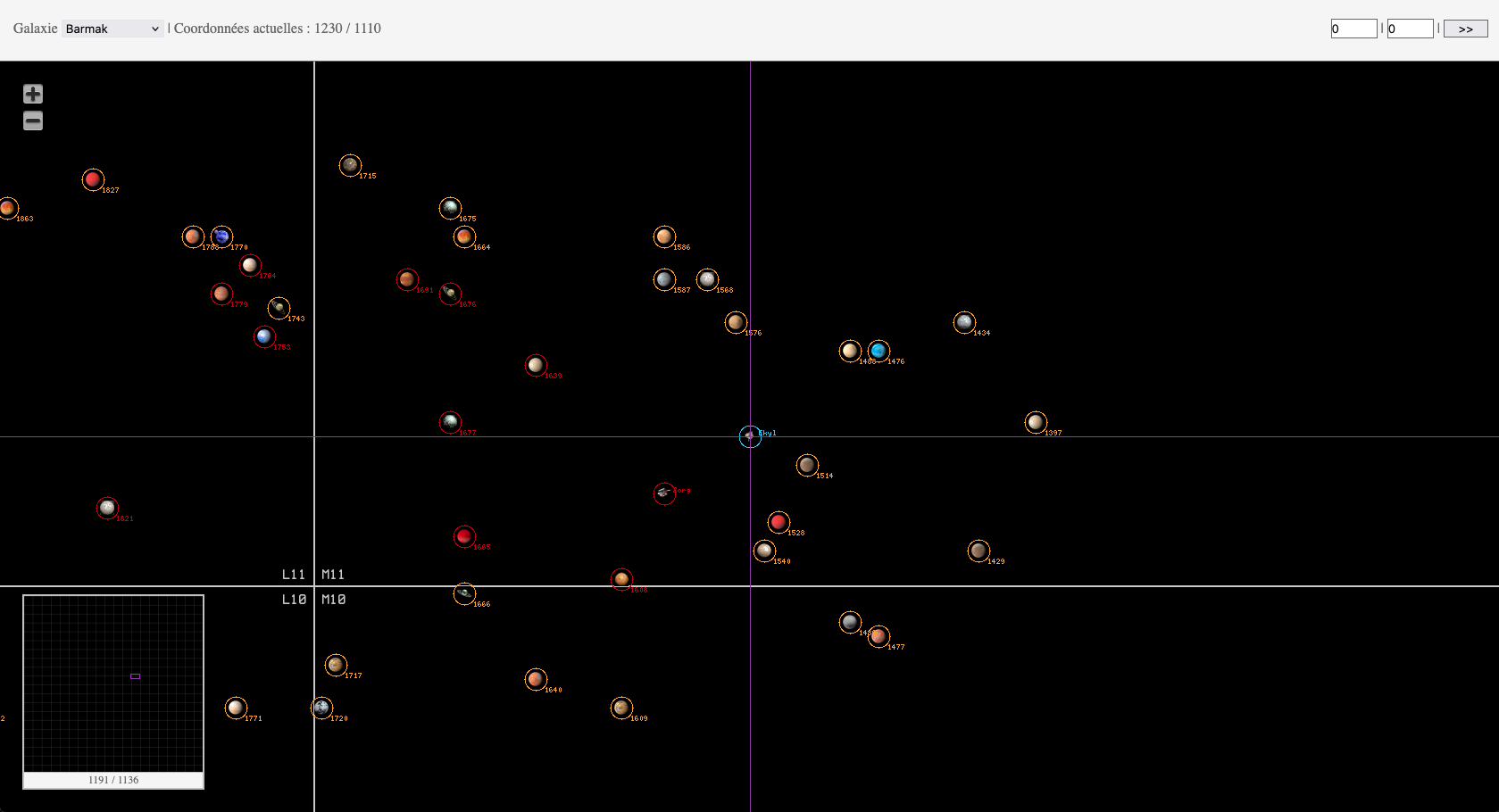Click the first coordinate input field
The width and height of the screenshot is (1499, 812).
pyautogui.click(x=1353, y=29)
